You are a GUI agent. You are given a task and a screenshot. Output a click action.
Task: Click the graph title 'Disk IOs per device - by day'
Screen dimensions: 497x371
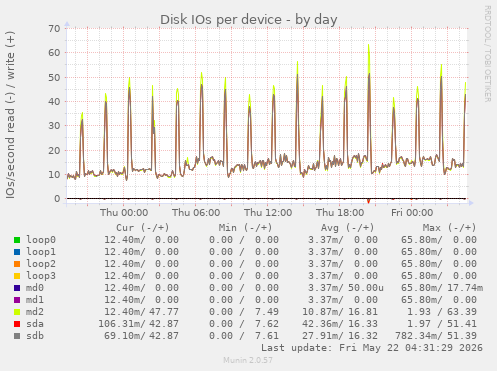pos(249,20)
